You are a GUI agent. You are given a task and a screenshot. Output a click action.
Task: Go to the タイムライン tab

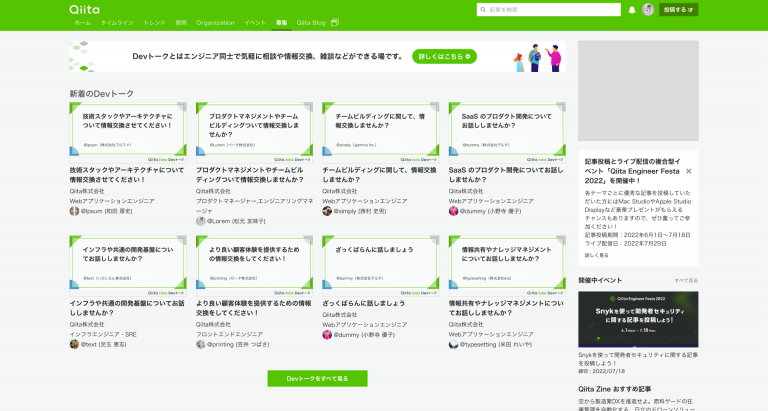117,23
